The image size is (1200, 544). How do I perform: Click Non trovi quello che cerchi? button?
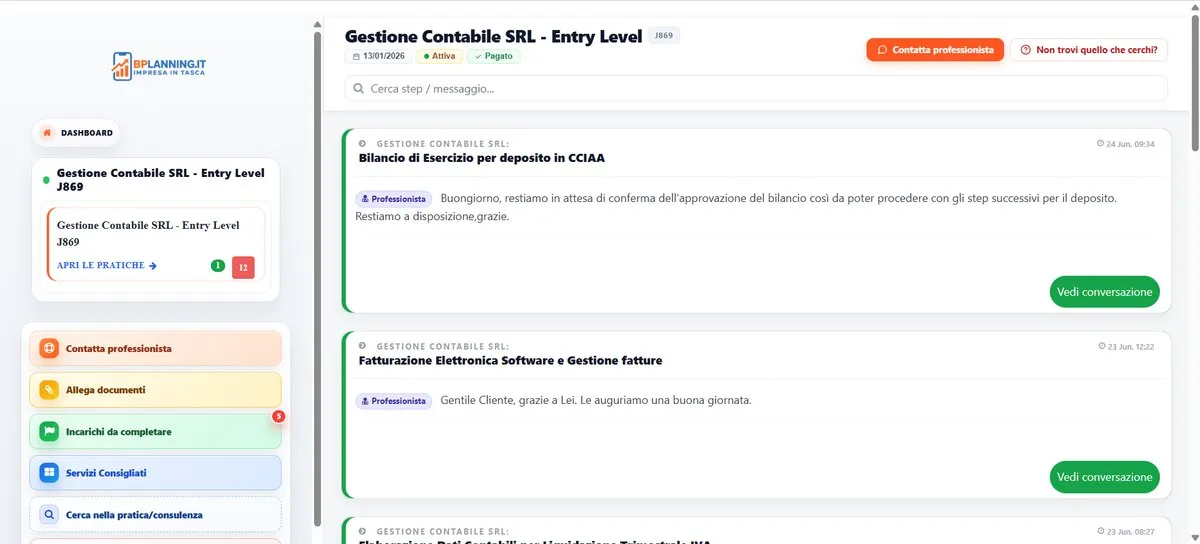[x=1089, y=49]
